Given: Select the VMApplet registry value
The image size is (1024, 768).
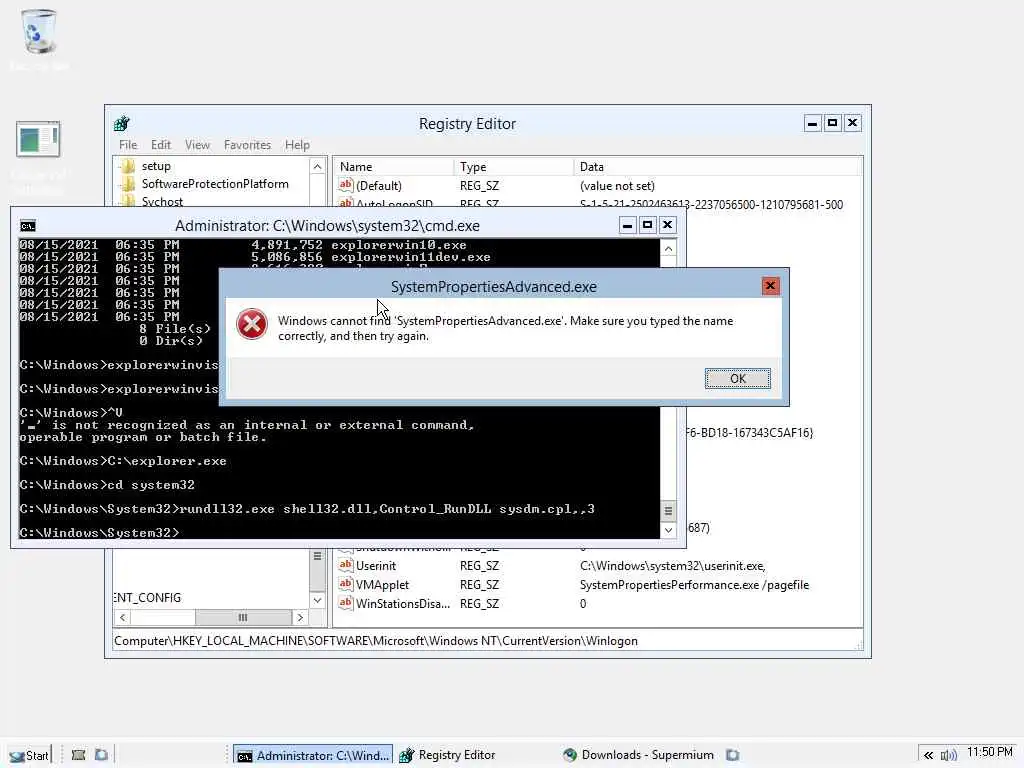Looking at the screenshot, I should coord(382,584).
